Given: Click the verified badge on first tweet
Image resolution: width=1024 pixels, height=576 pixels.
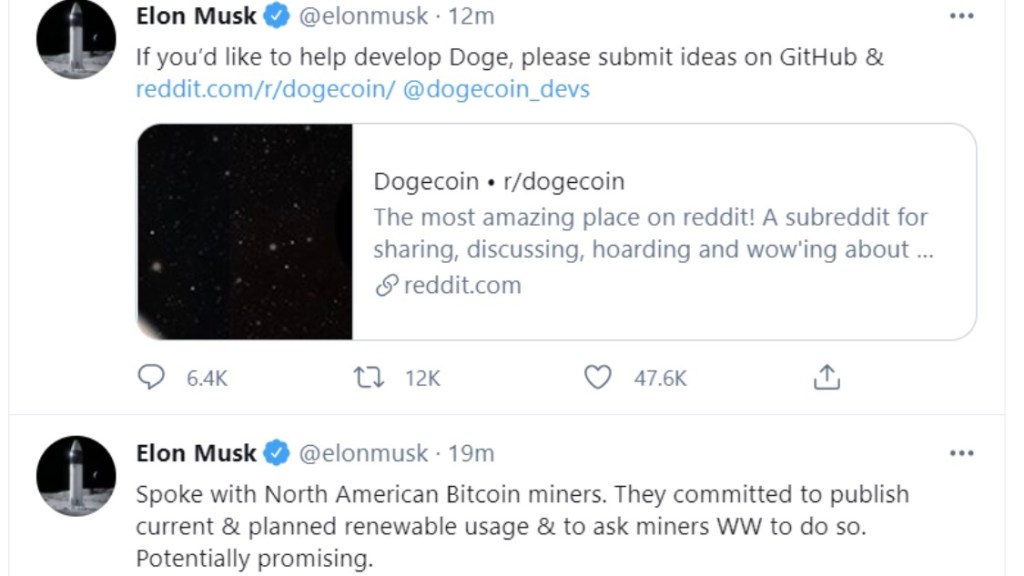Looking at the screenshot, I should pos(276,17).
